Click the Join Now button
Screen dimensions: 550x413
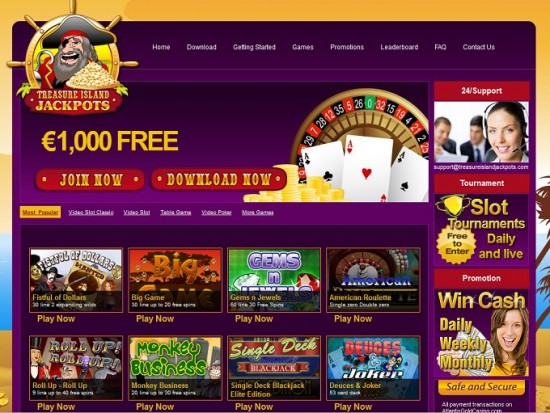(x=90, y=180)
